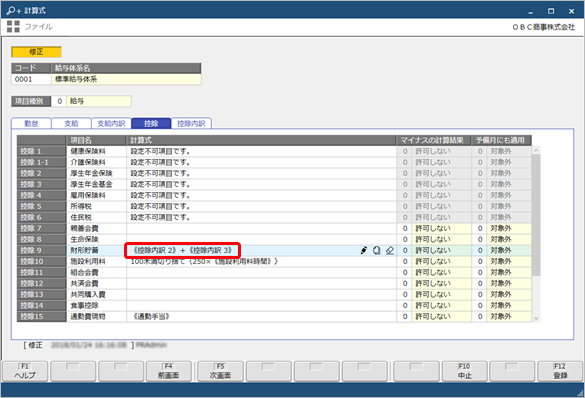The height and width of the screenshot is (398, 585).
Task: Click 対象外 cell in 生命保険 row
Action: 509,239
